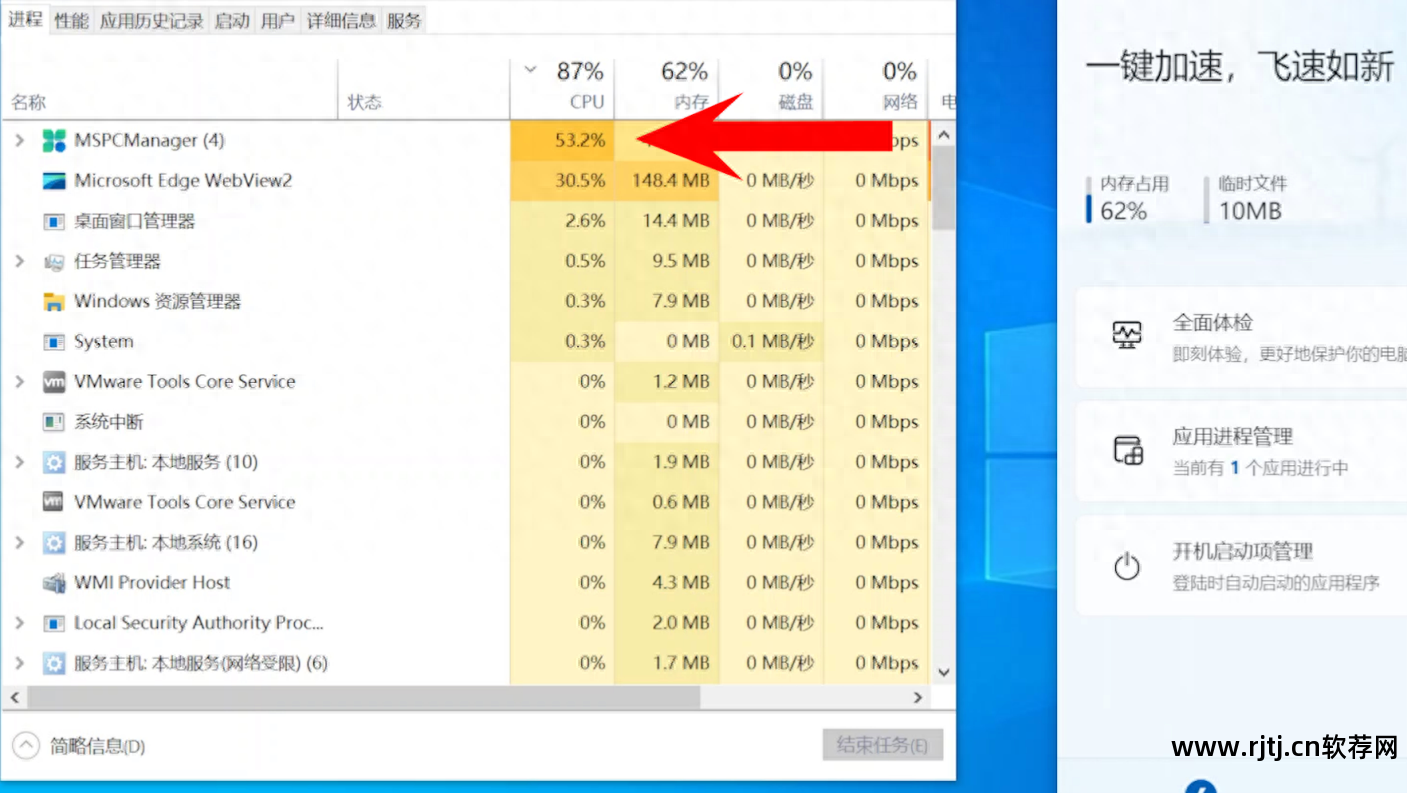Click the 应用进程管理 icon in PC Manager

point(1128,450)
